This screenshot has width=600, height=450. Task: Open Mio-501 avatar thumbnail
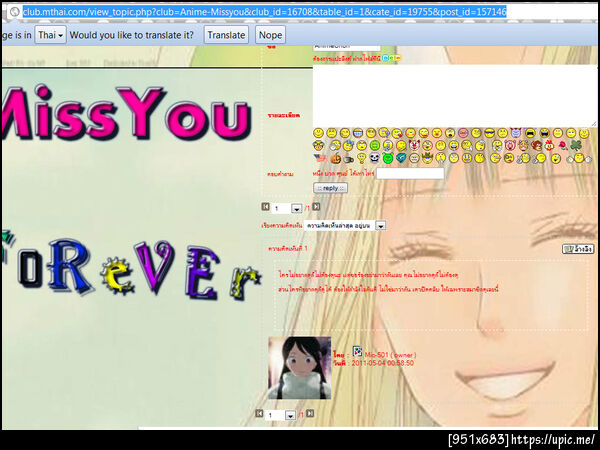click(299, 368)
